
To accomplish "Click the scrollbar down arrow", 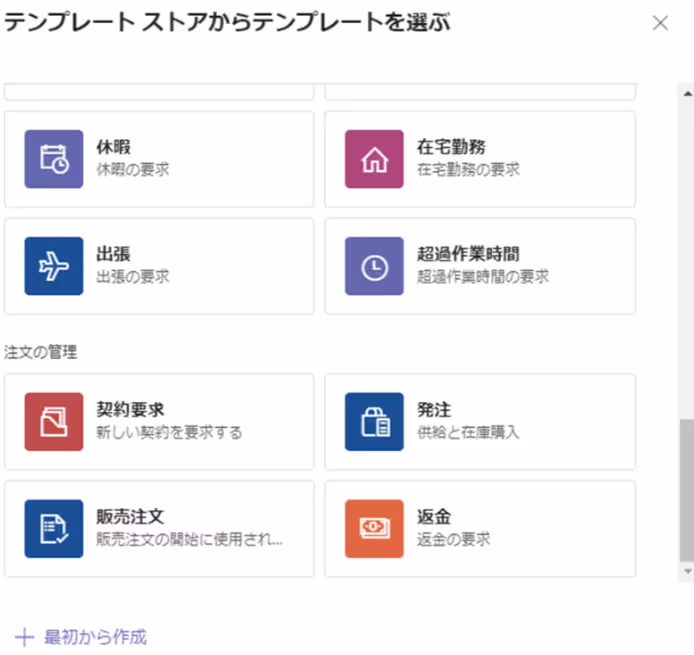I will [687, 571].
